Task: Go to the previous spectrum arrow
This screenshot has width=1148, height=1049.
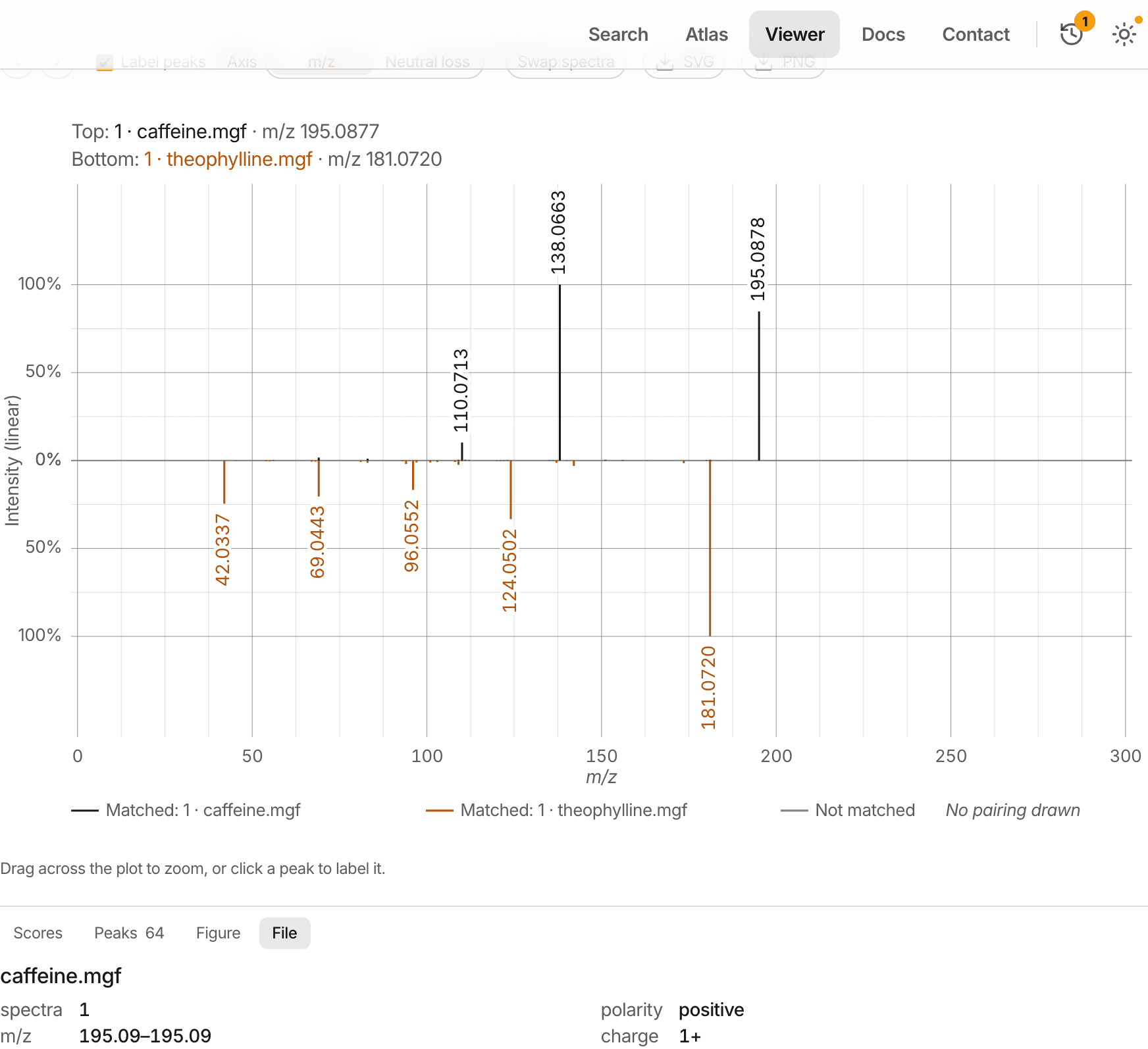Action: 18,63
